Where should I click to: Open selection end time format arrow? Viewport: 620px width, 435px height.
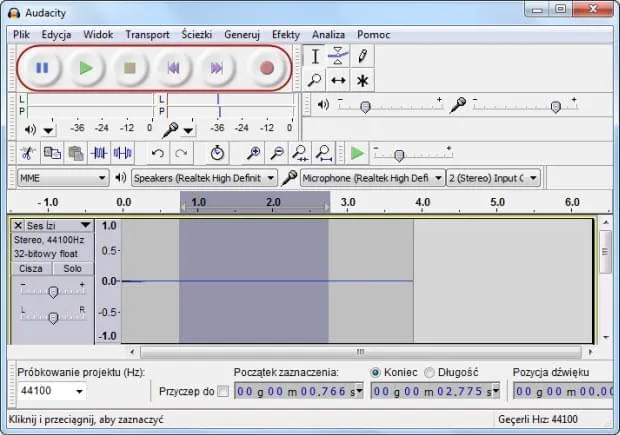click(x=495, y=391)
